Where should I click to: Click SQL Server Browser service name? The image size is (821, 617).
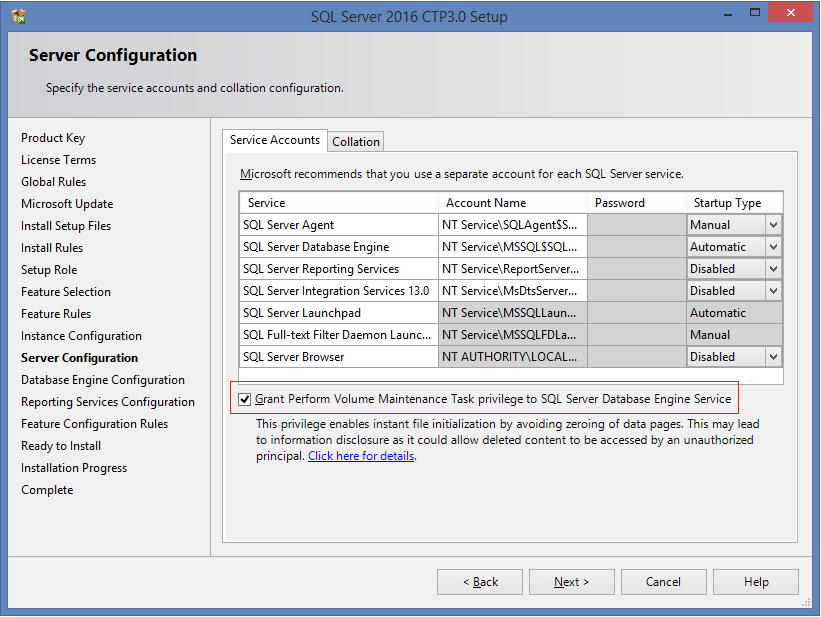(x=339, y=357)
